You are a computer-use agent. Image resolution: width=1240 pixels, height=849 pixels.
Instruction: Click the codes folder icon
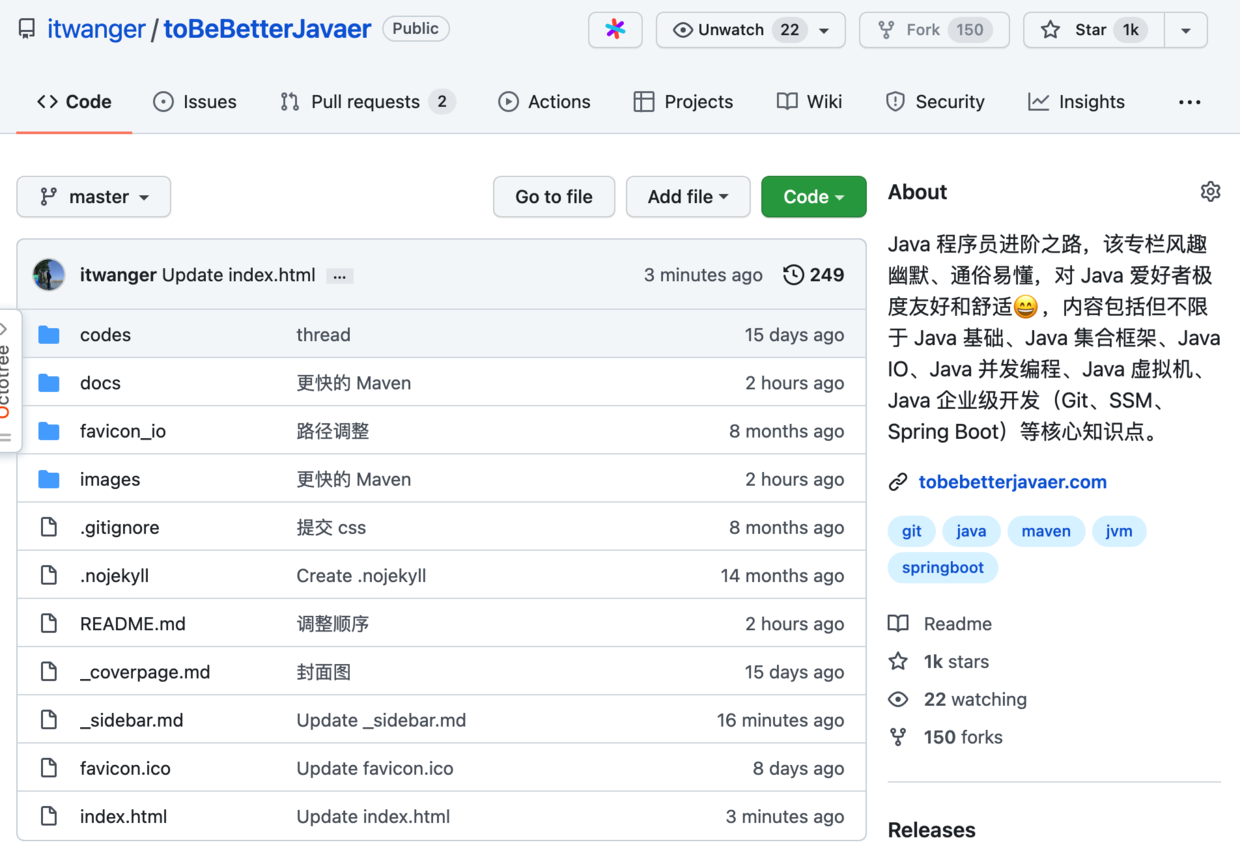point(49,335)
